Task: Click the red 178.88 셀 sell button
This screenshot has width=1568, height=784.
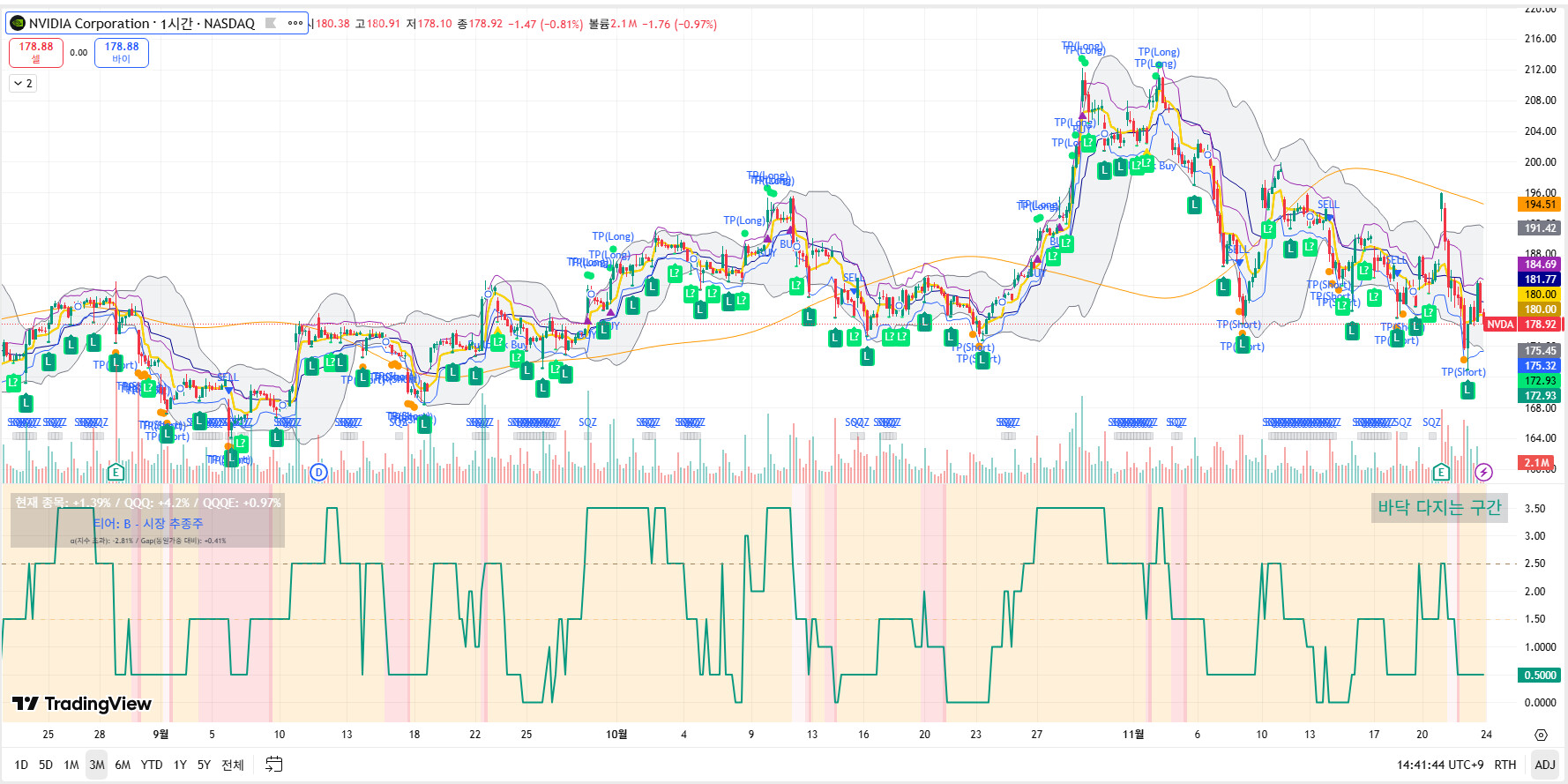Action: click(36, 52)
